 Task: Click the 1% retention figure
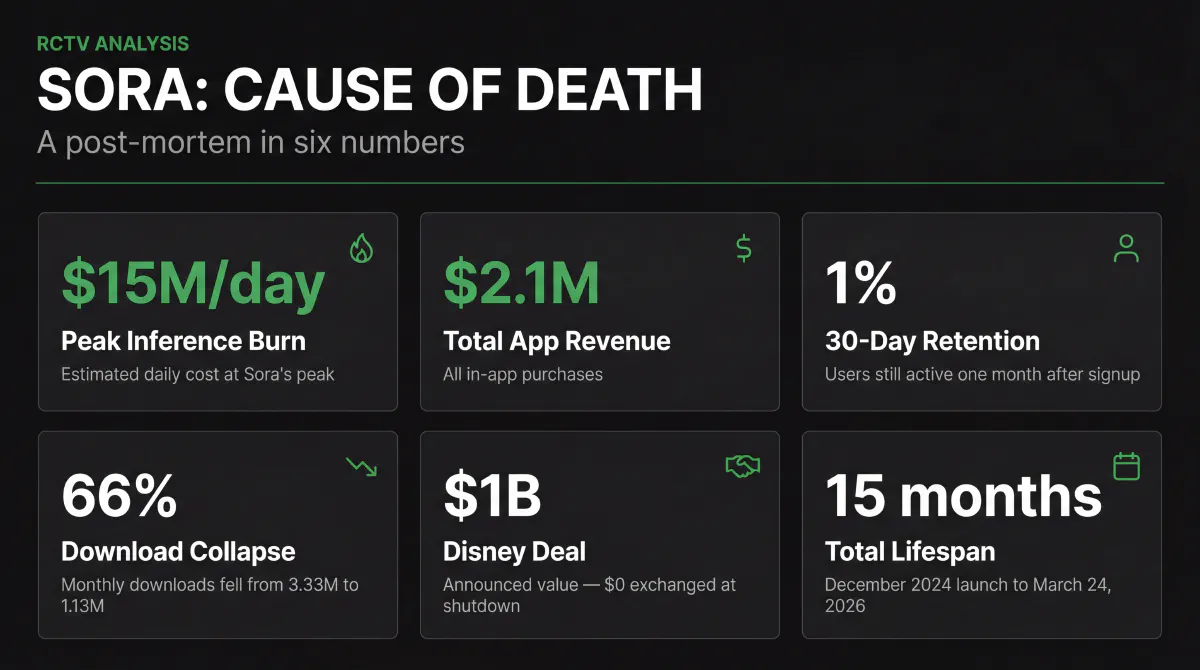point(861,284)
